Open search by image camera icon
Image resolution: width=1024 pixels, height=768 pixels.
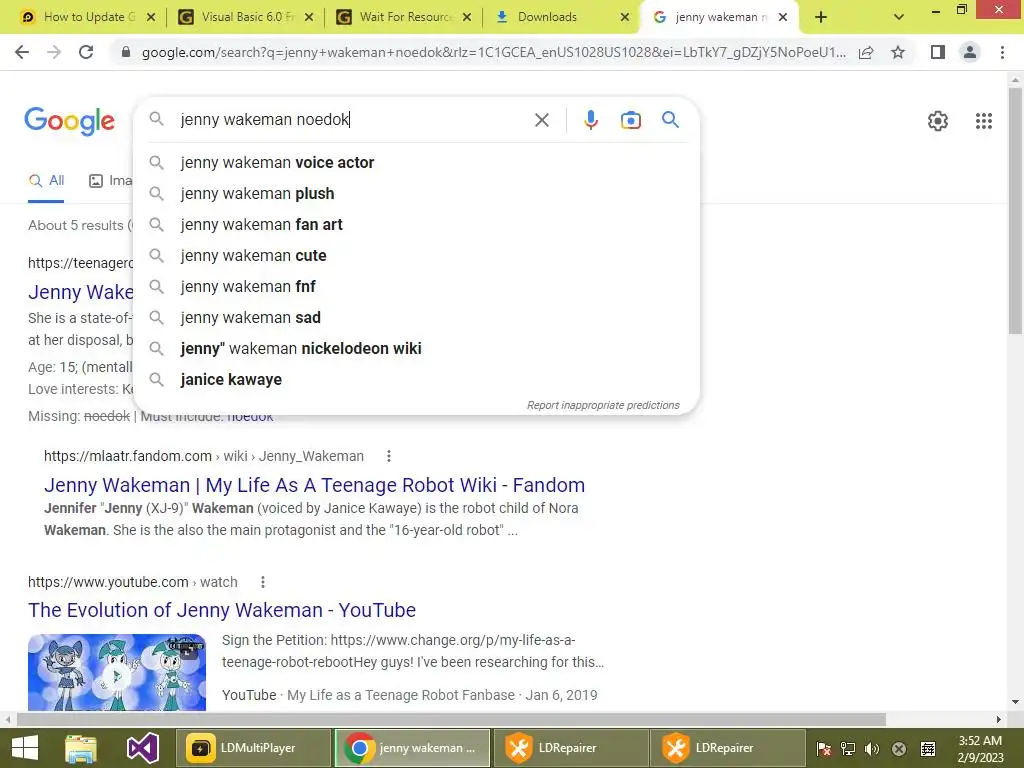[x=630, y=120]
